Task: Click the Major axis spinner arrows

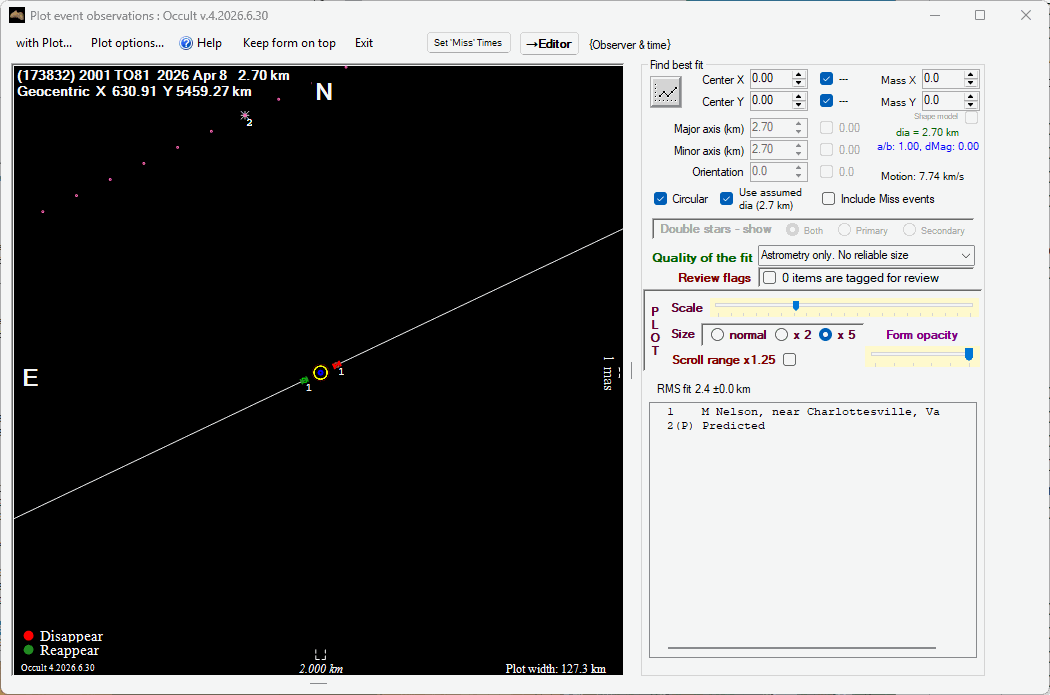Action: [799, 127]
